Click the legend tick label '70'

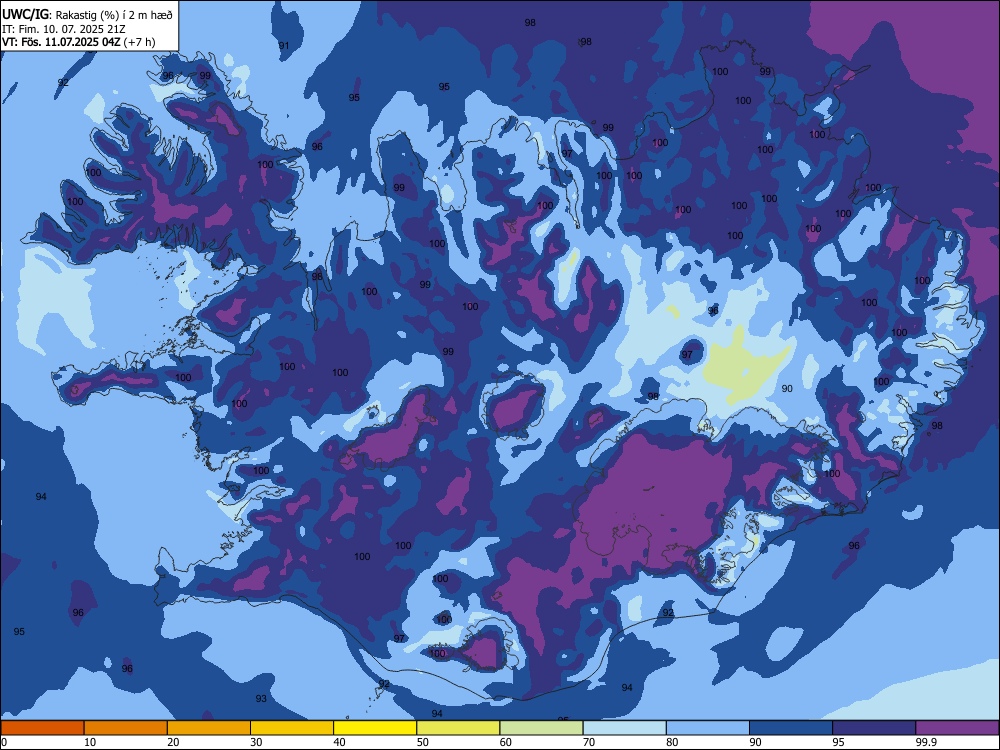click(x=589, y=742)
